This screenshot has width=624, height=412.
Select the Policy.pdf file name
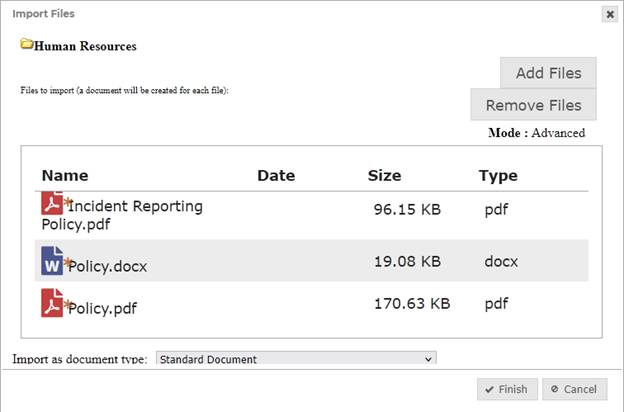tap(102, 309)
